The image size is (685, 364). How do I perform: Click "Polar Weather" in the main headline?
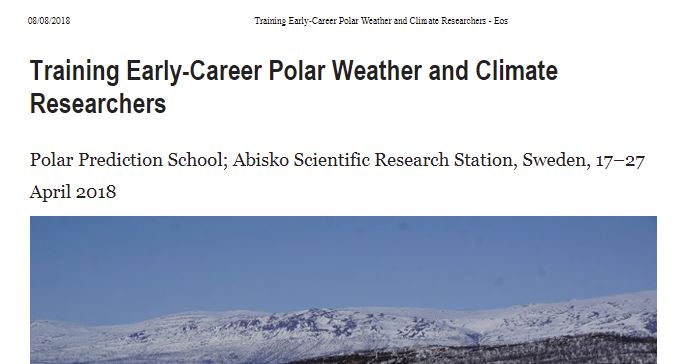click(345, 71)
